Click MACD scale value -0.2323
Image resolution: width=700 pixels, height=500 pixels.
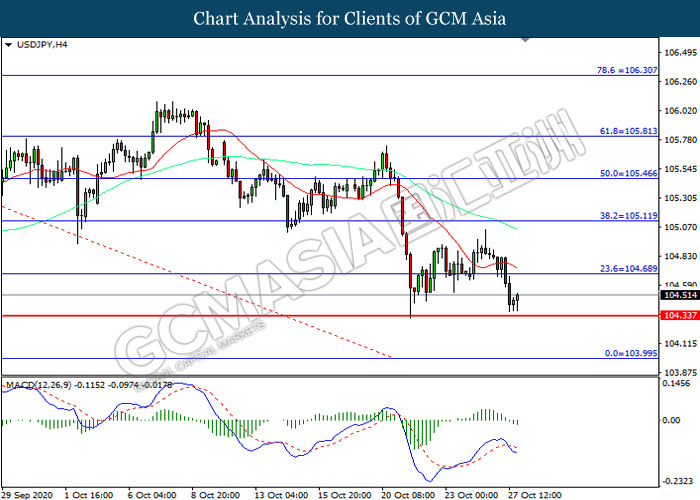click(677, 481)
